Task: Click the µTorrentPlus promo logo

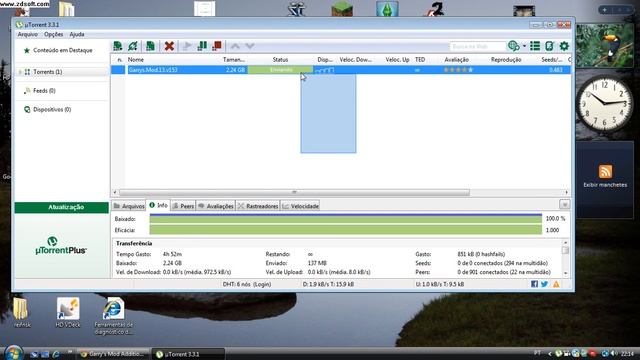Action: [60, 245]
